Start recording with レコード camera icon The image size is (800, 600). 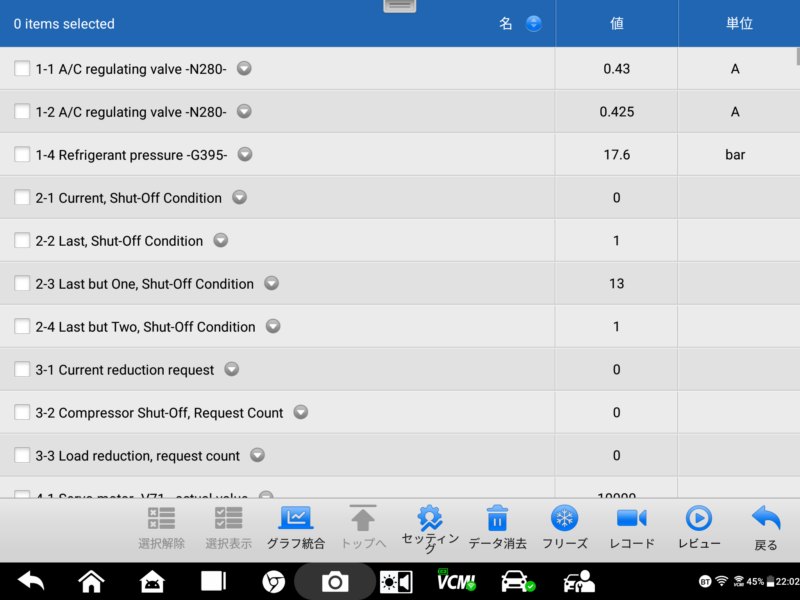[631, 527]
